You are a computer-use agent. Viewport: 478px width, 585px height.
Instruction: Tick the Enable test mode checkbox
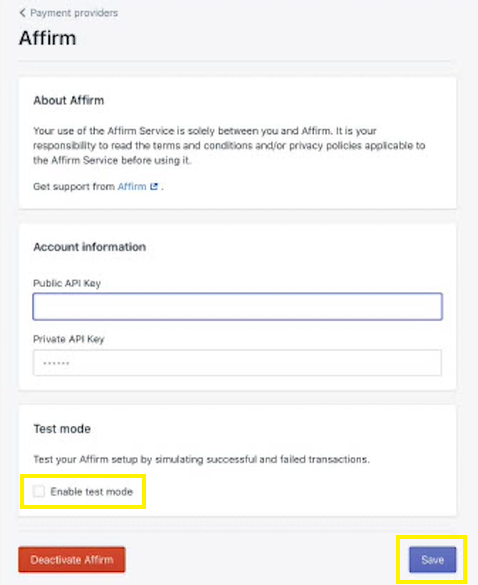tap(38, 491)
